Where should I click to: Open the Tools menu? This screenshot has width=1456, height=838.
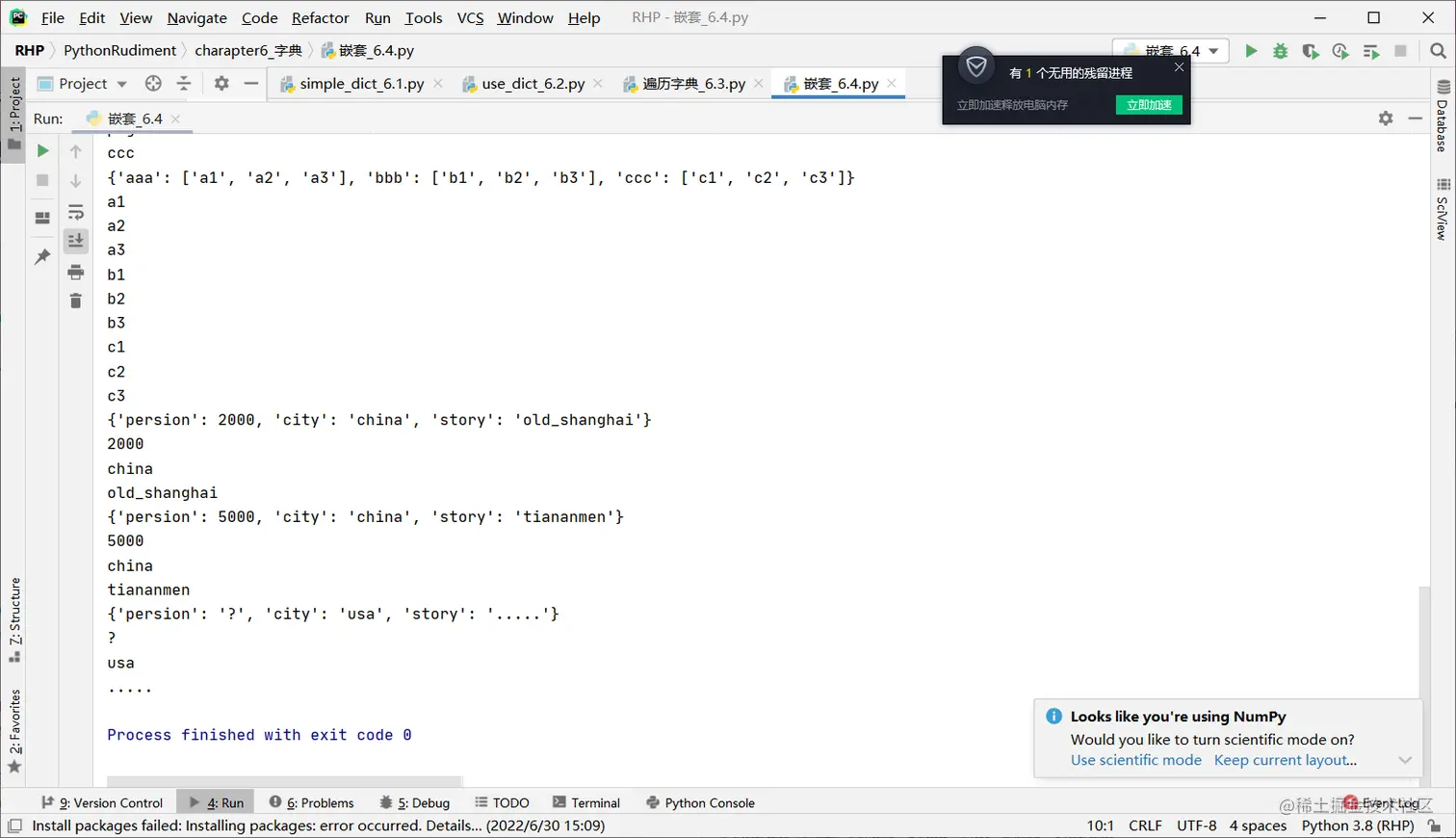[424, 17]
